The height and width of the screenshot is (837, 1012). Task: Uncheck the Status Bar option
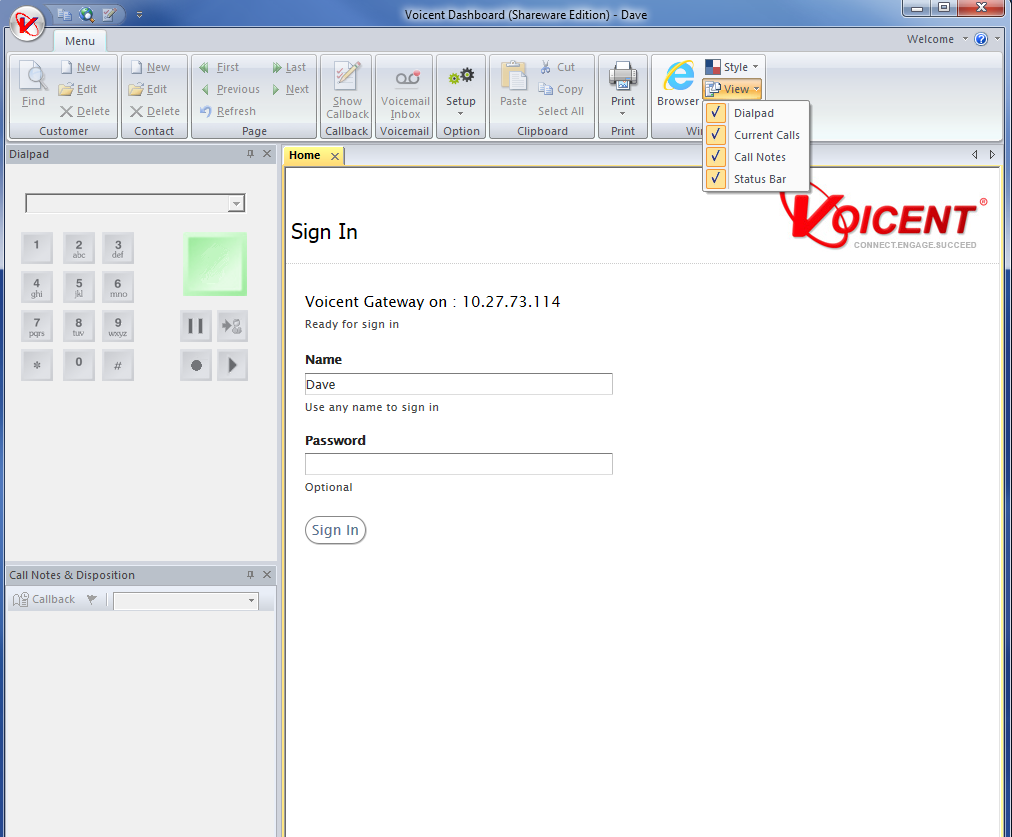coord(759,179)
